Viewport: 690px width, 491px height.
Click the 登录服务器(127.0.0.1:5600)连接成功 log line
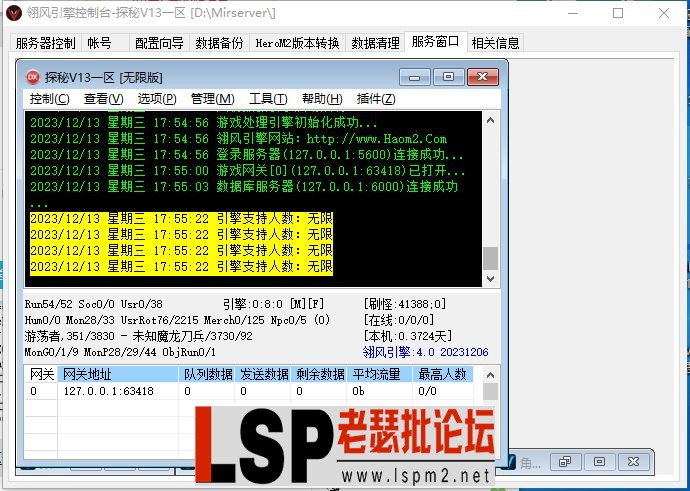pyautogui.click(x=246, y=155)
